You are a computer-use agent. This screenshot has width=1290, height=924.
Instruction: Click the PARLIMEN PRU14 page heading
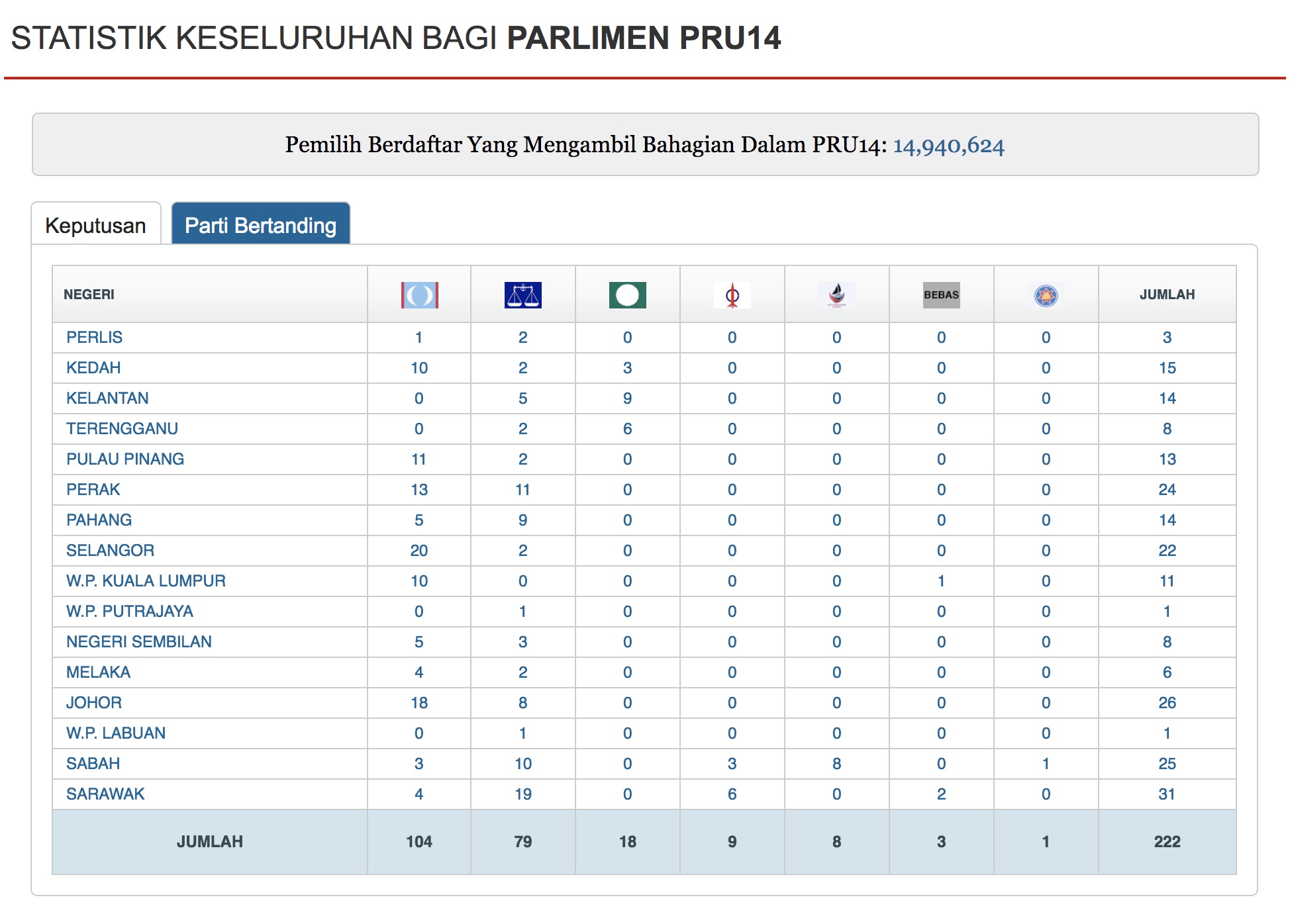(x=644, y=38)
